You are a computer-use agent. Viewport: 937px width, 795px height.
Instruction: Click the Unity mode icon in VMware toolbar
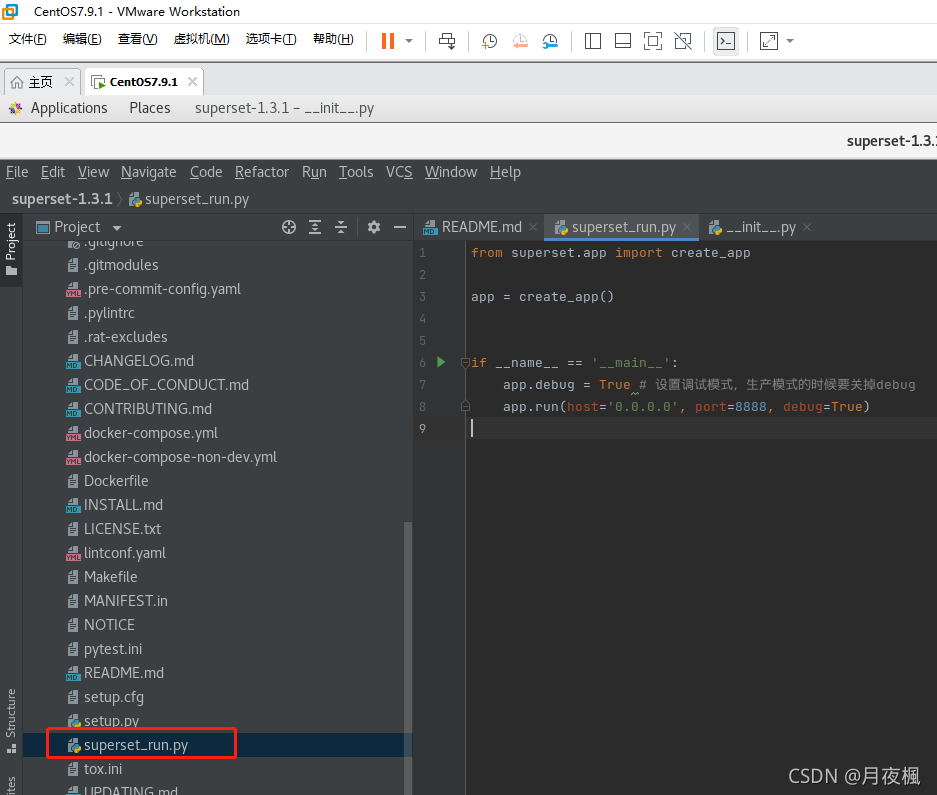click(x=683, y=41)
